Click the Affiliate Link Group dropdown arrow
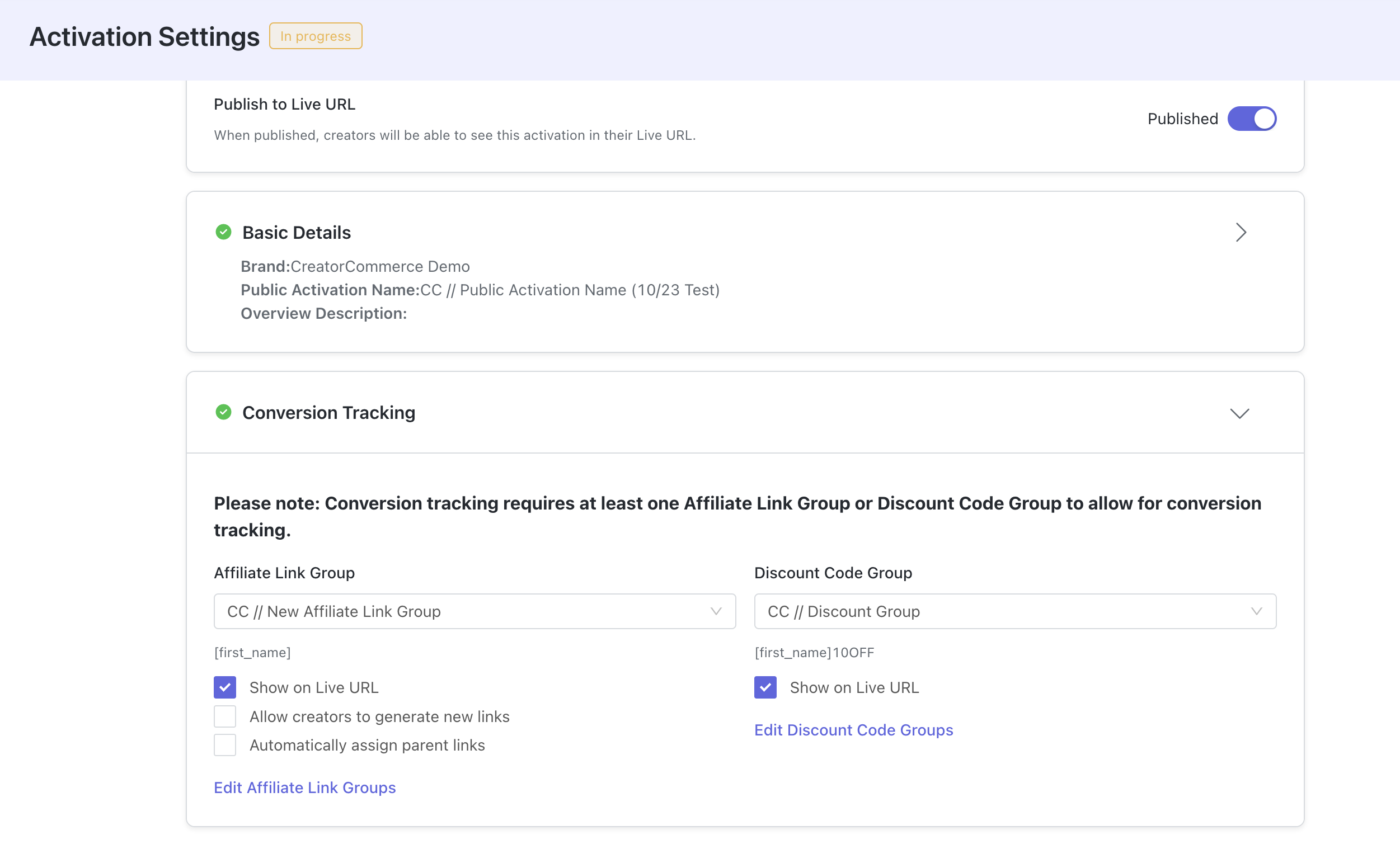The height and width of the screenshot is (849, 1400). coord(716,612)
